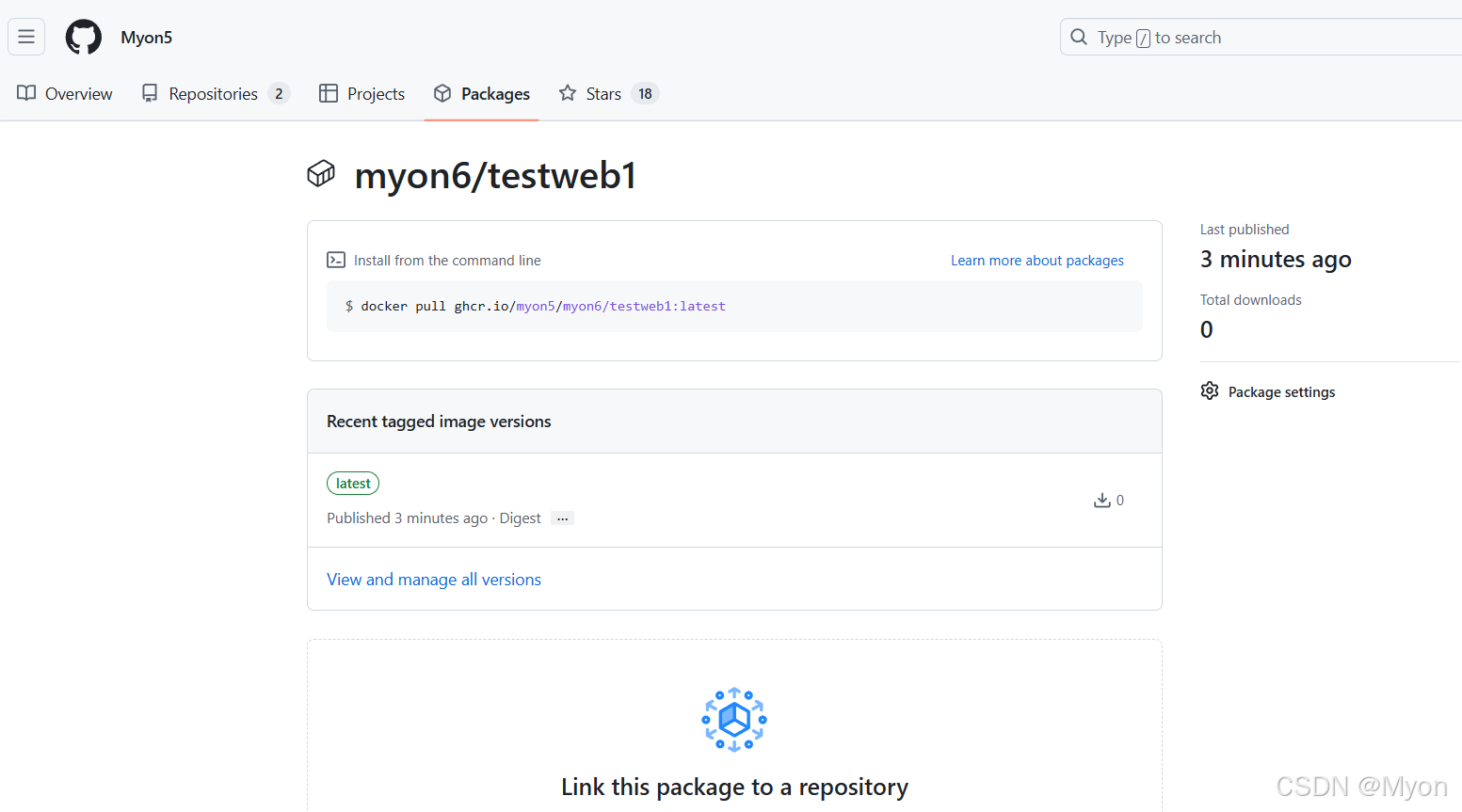Click the Stars count badge 18

click(645, 94)
